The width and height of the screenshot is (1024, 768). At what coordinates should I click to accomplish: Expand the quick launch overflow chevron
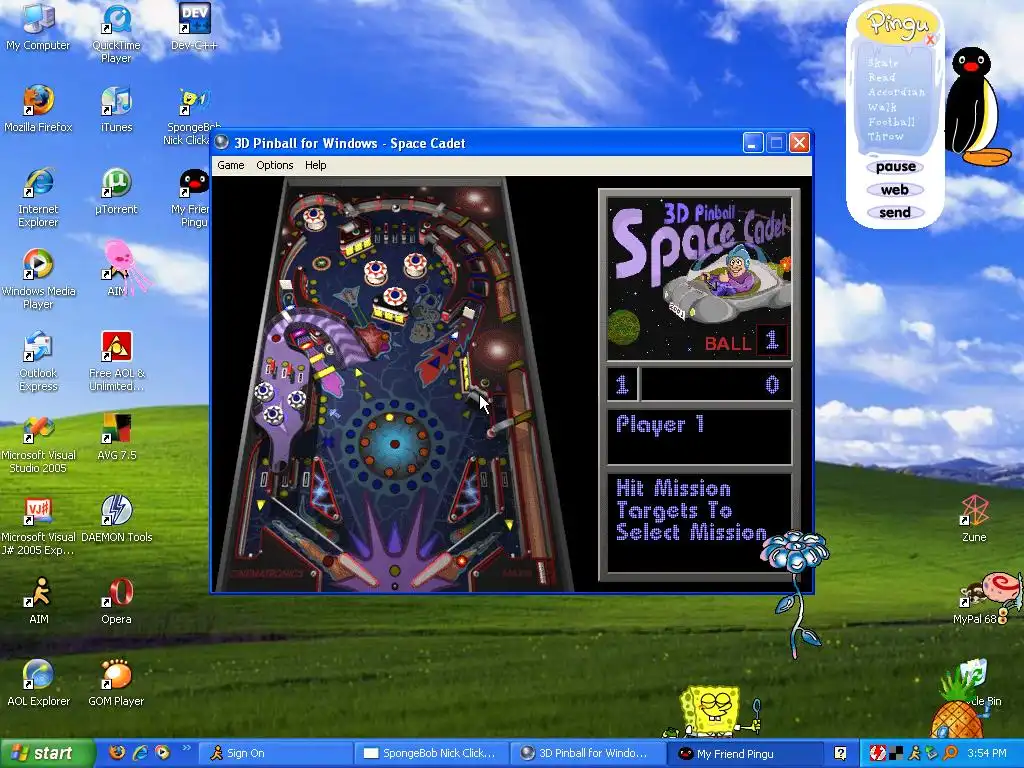186,748
